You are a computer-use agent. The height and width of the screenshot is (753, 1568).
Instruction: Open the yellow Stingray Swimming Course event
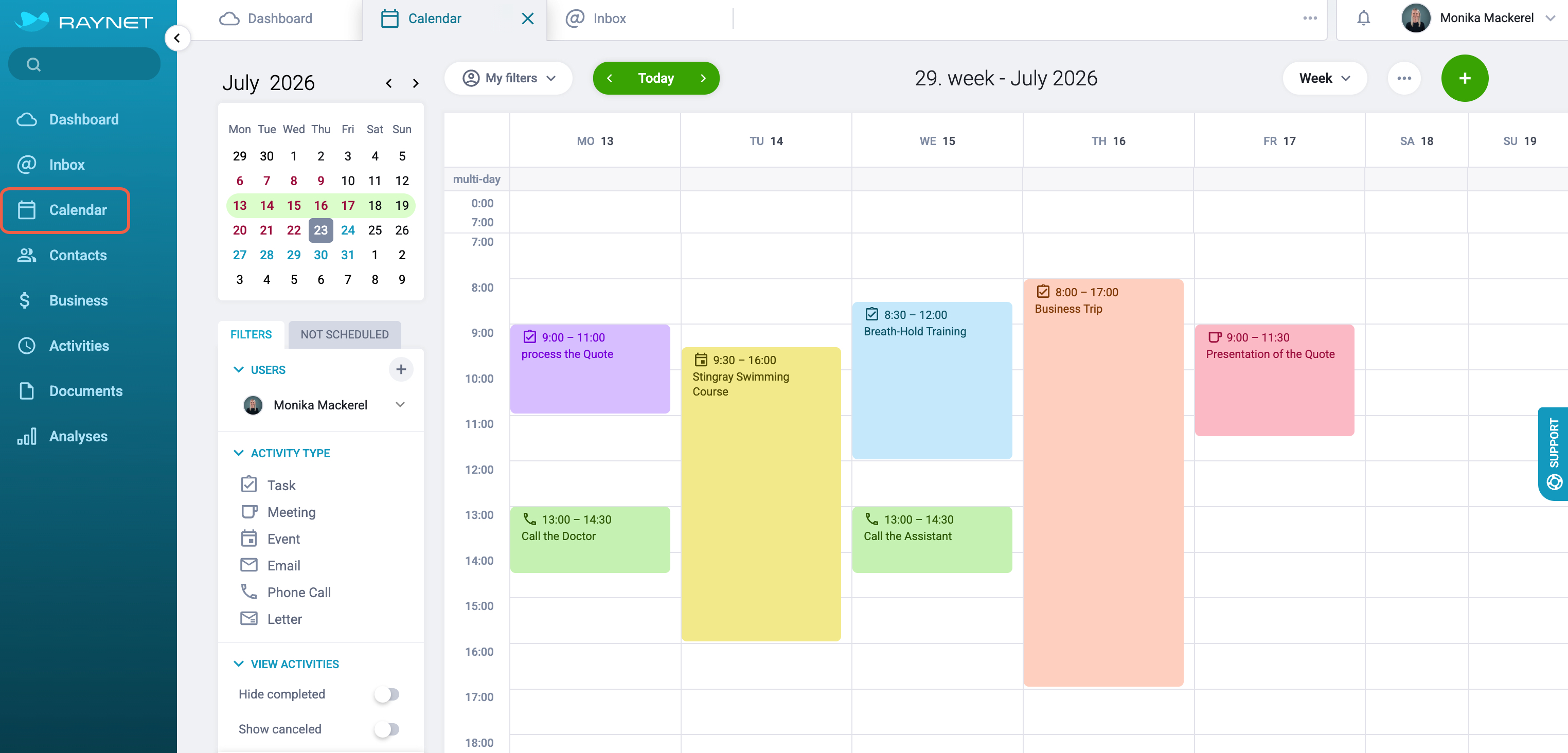click(x=761, y=494)
